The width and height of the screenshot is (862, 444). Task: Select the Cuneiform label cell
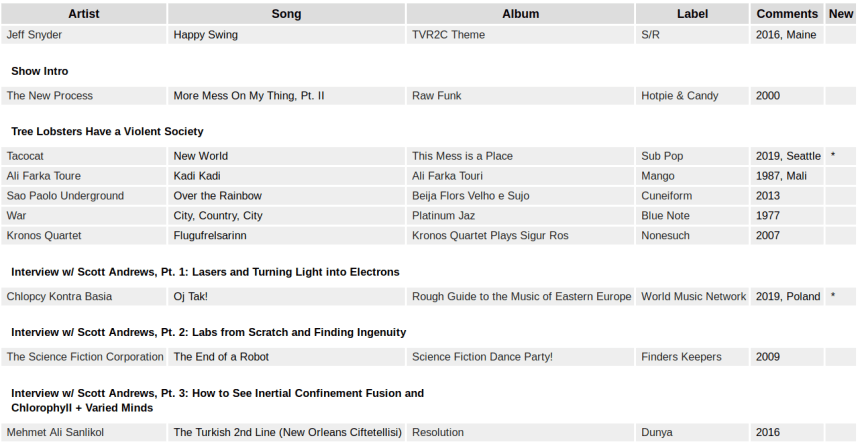coord(669,196)
